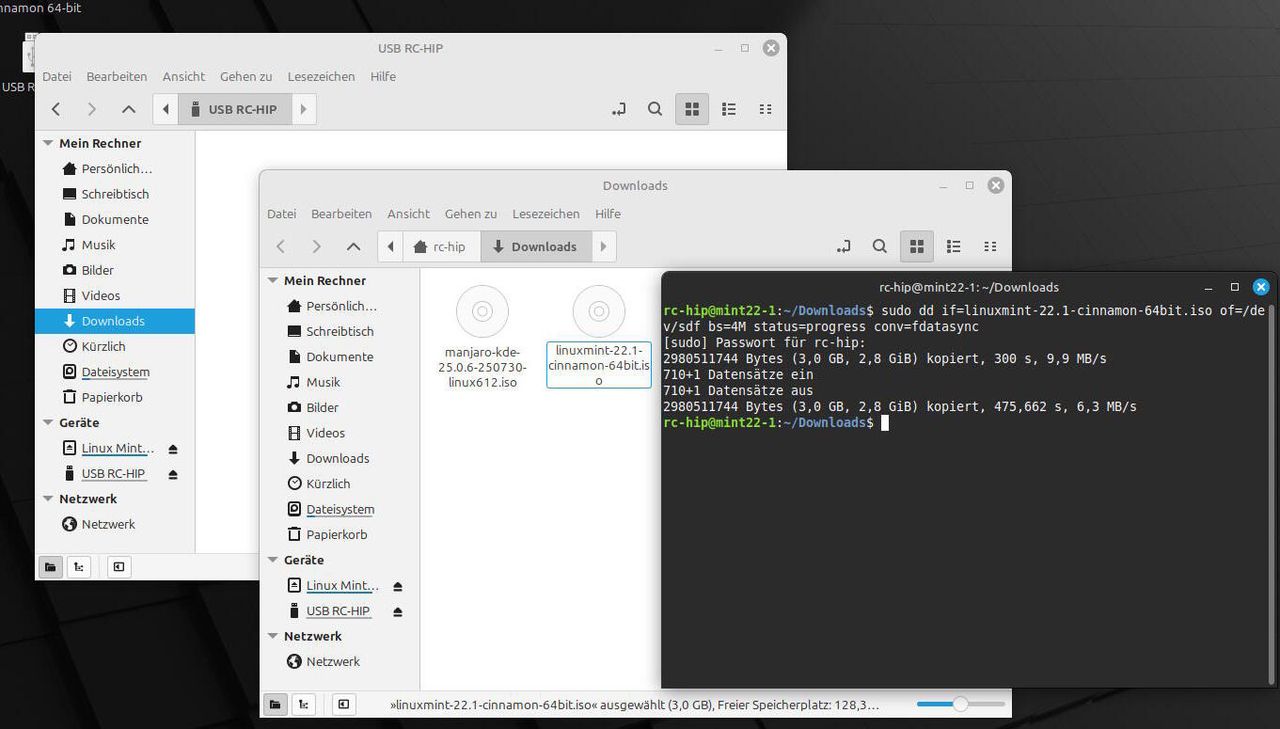Eject USB RC-HIP in Downloads window sidebar
The image size is (1280, 729).
click(398, 611)
